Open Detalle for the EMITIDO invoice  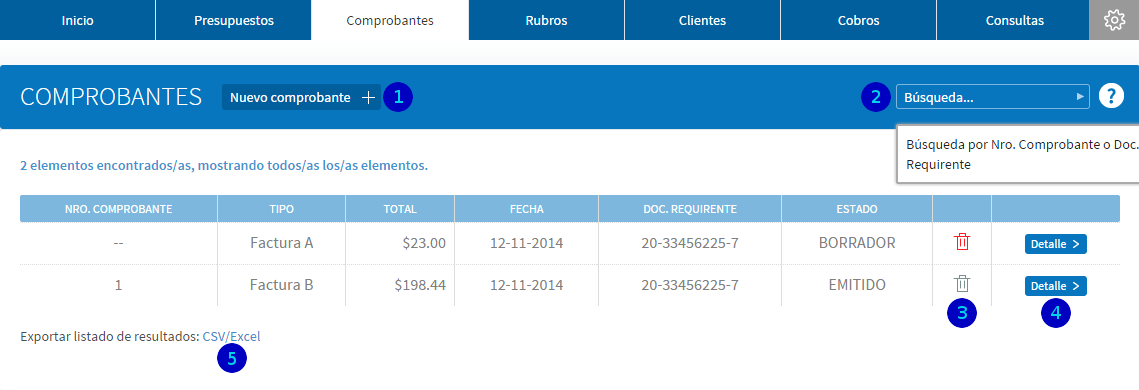(x=1055, y=286)
